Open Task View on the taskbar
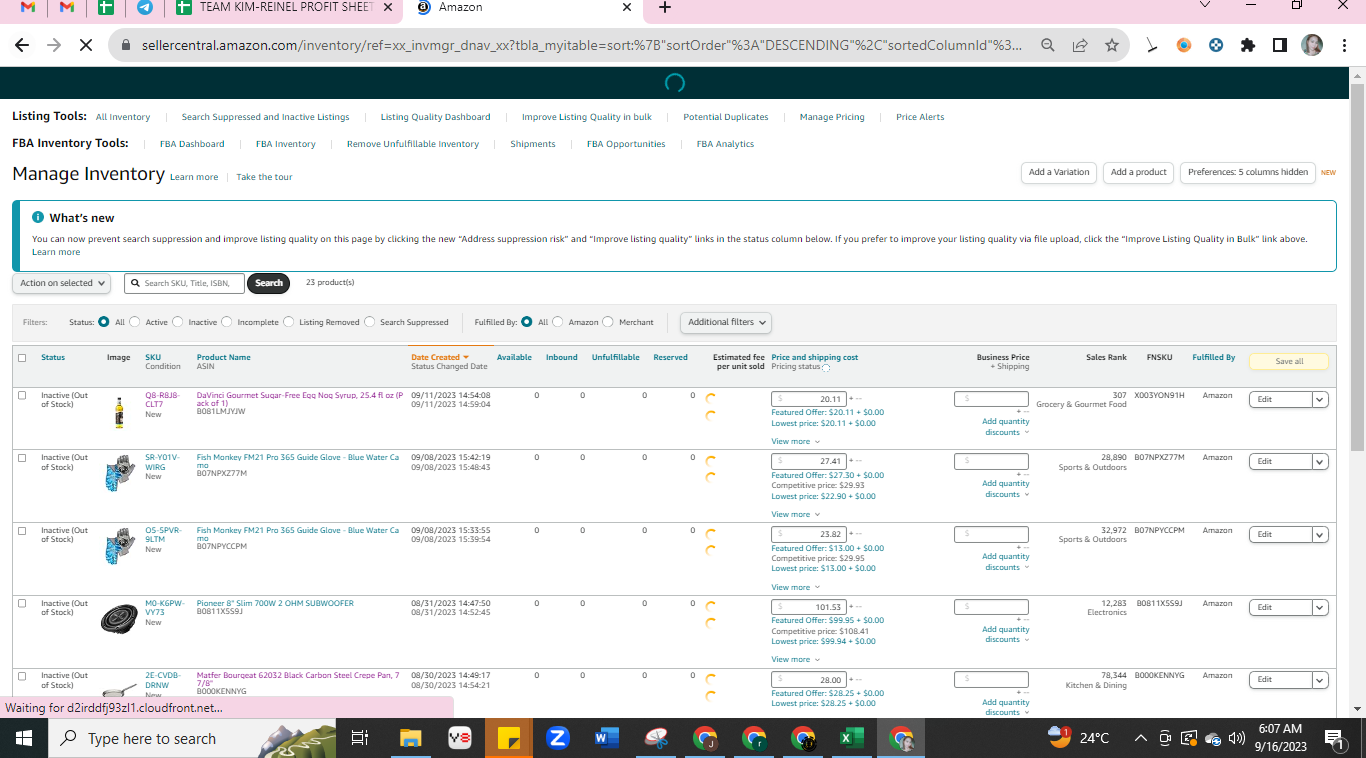 [x=360, y=738]
